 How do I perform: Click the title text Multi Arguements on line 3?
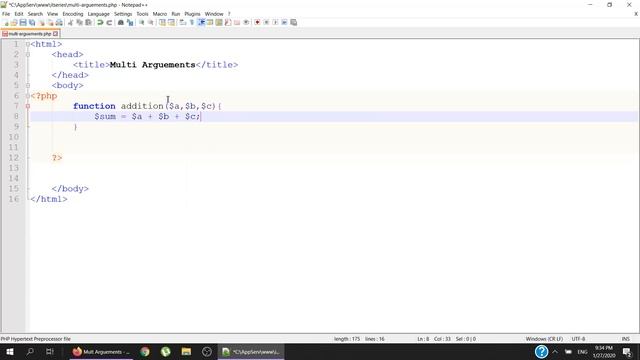(153, 65)
